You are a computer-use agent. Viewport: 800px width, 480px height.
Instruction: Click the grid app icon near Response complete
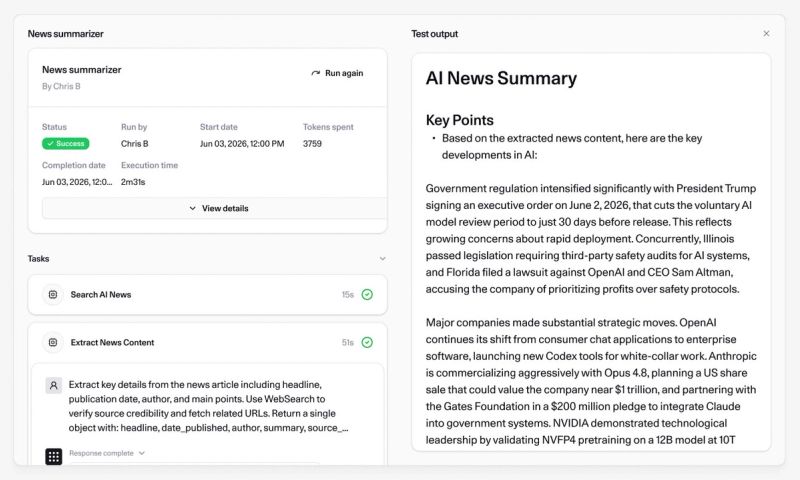[54, 456]
